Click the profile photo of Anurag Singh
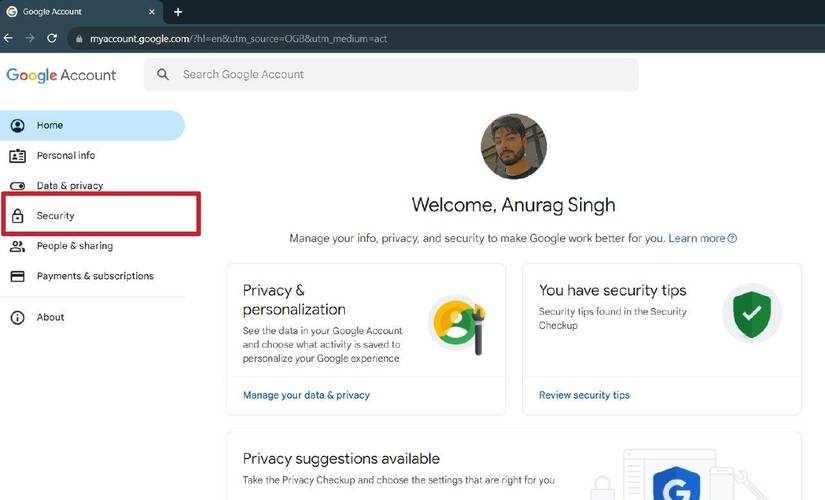 pos(513,146)
